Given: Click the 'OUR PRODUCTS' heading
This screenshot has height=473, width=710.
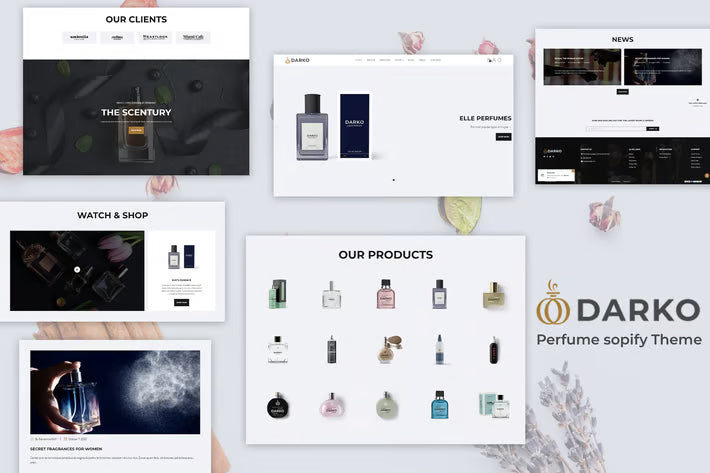Looking at the screenshot, I should pyautogui.click(x=386, y=255).
